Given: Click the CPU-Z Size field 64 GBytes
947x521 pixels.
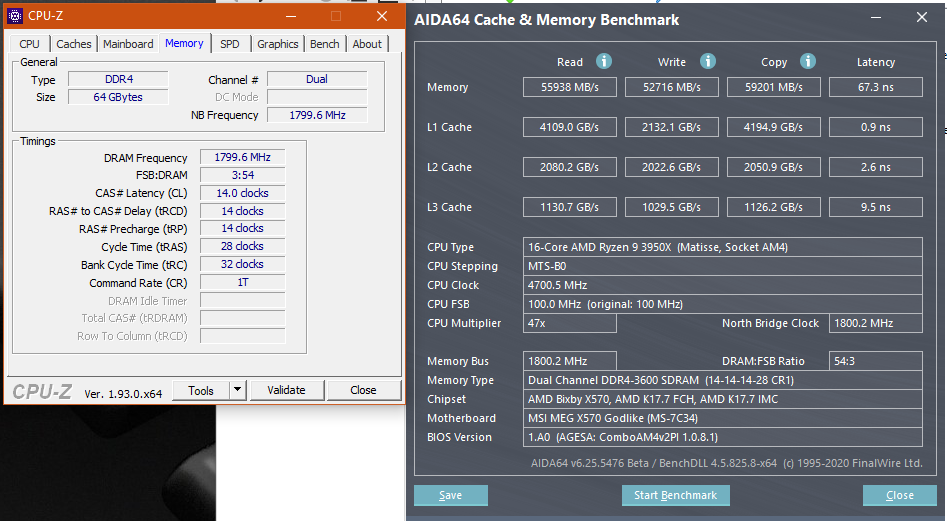Looking at the screenshot, I should point(118,97).
